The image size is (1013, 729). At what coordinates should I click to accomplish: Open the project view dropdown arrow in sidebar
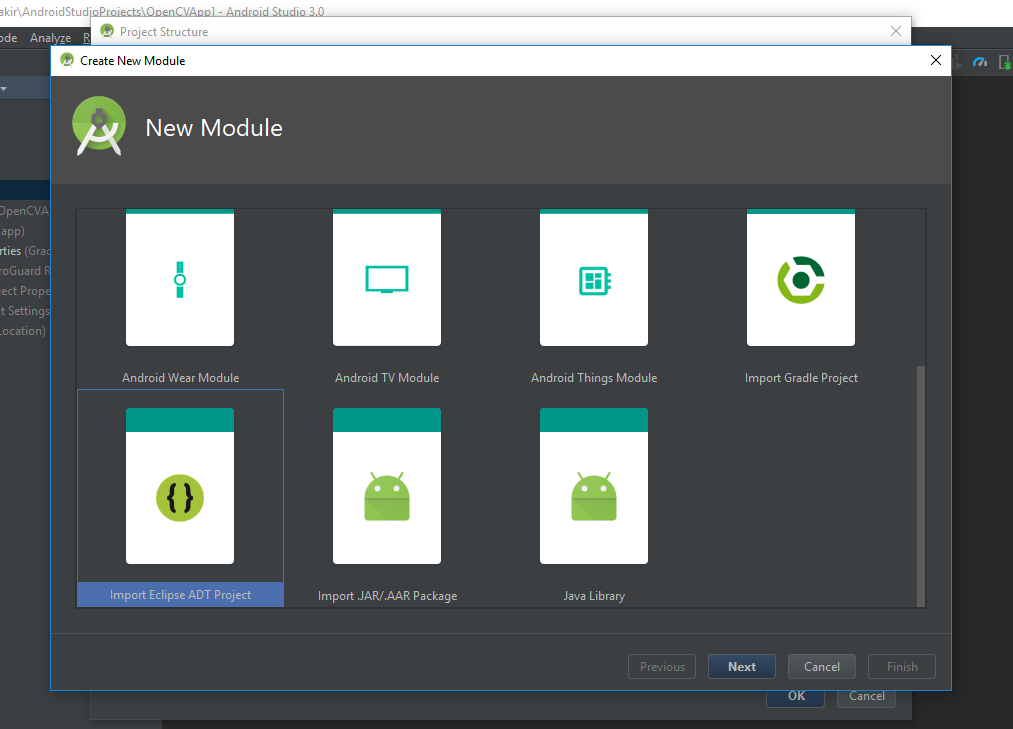pos(3,89)
